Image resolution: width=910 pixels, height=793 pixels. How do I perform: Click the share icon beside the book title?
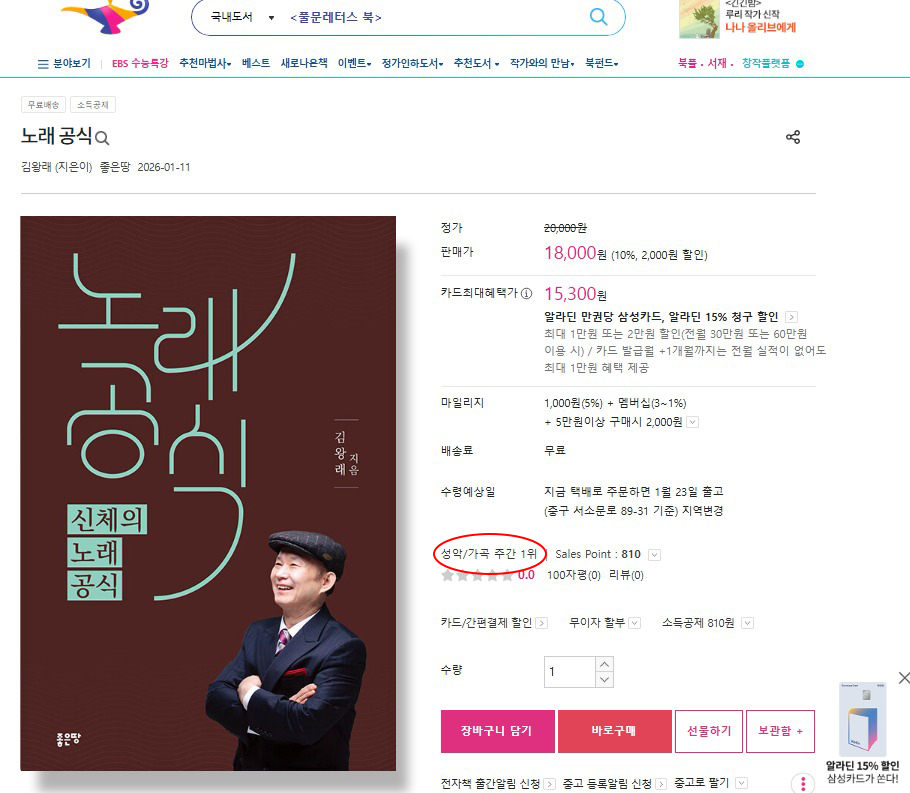pos(793,137)
